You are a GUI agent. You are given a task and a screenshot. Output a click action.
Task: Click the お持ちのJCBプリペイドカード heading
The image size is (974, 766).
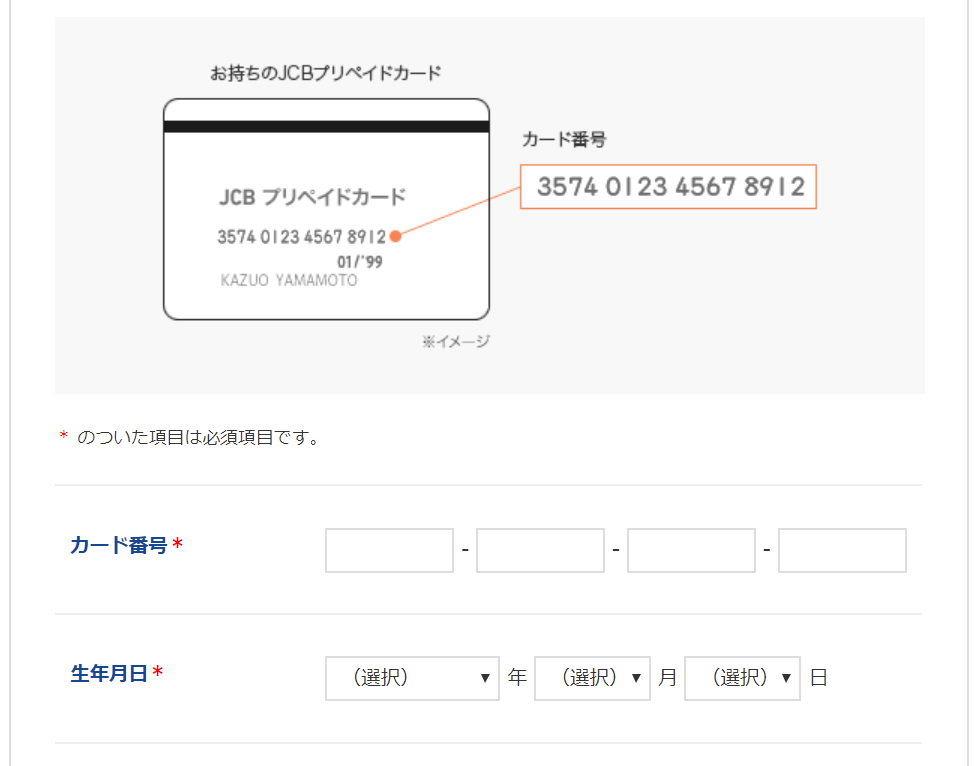click(x=325, y=74)
